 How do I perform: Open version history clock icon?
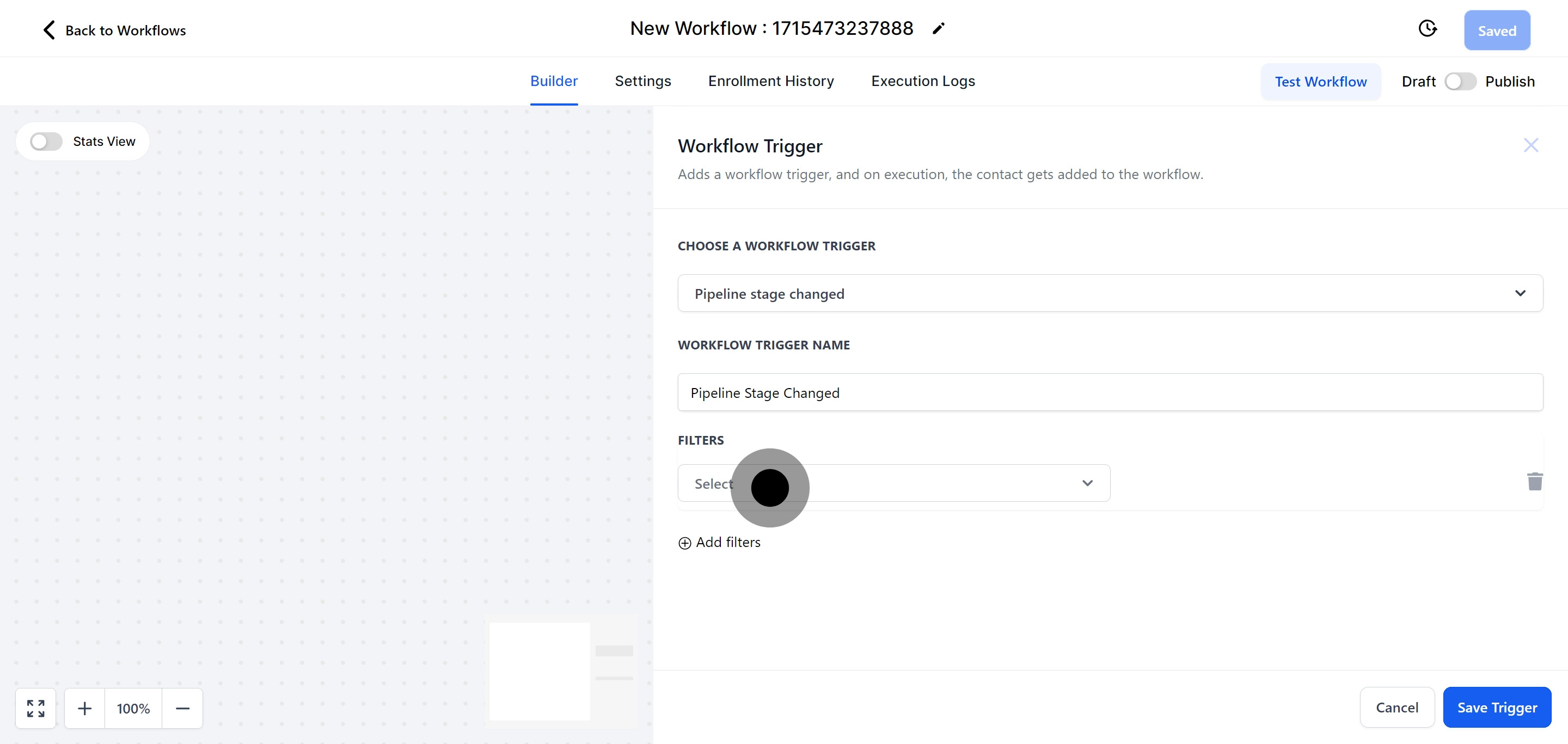tap(1428, 29)
